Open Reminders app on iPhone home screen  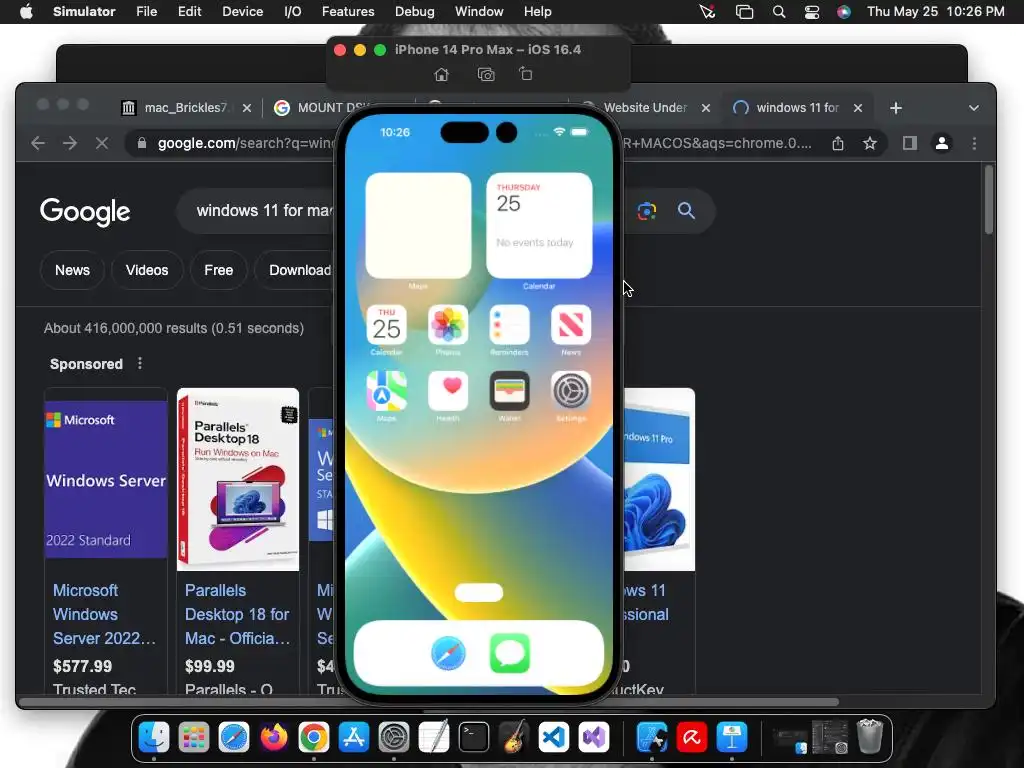509,325
